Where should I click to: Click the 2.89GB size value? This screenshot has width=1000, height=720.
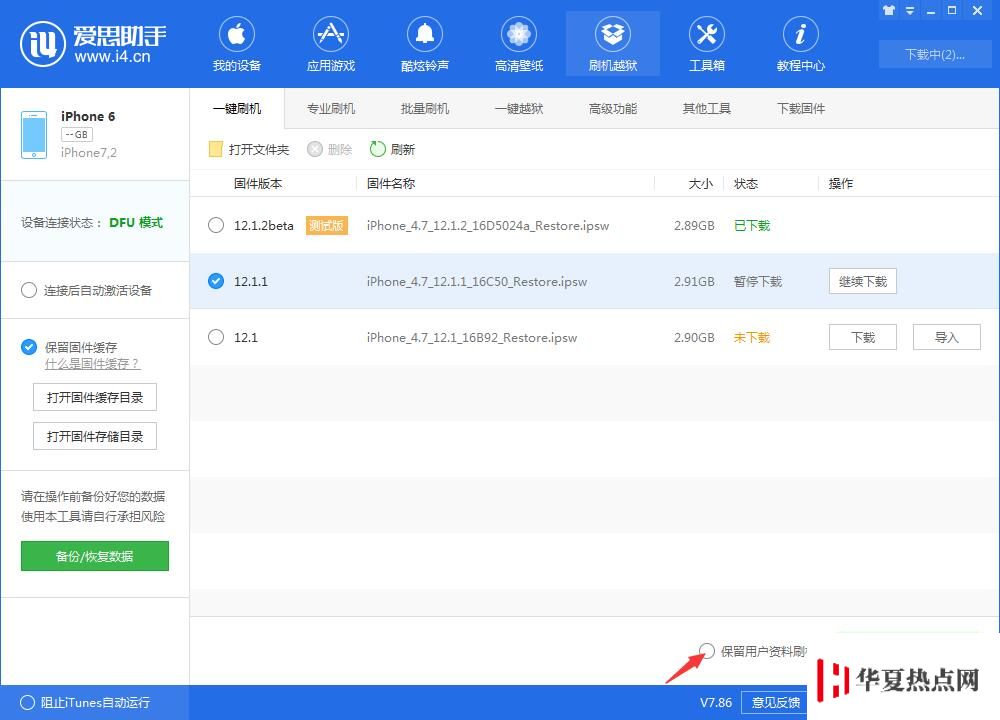[x=694, y=226]
